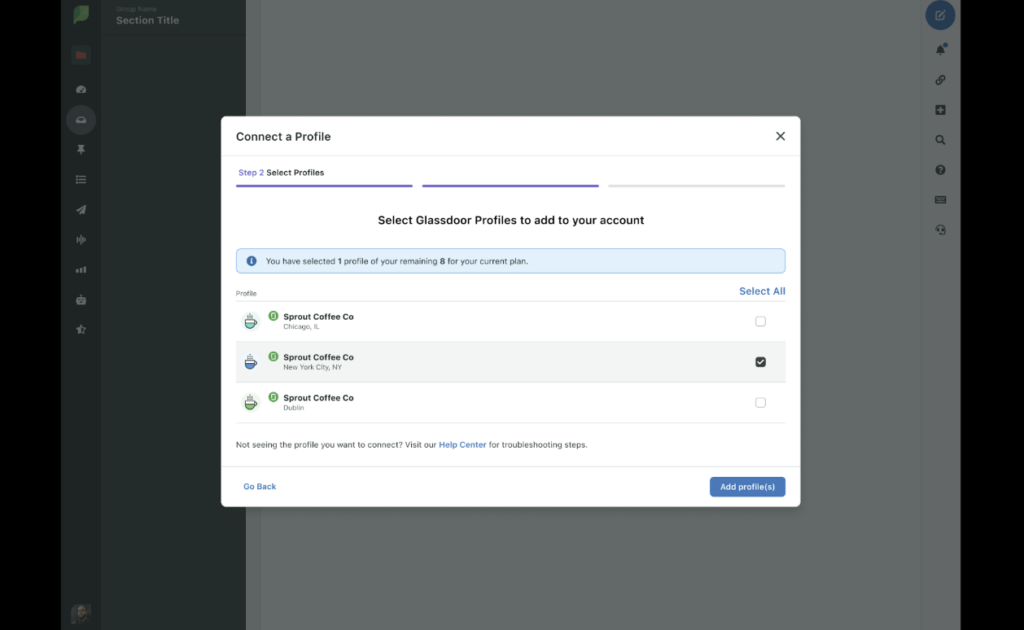Viewport: 1024px width, 630px height.
Task: Open the search magnifier icon
Action: [x=940, y=140]
